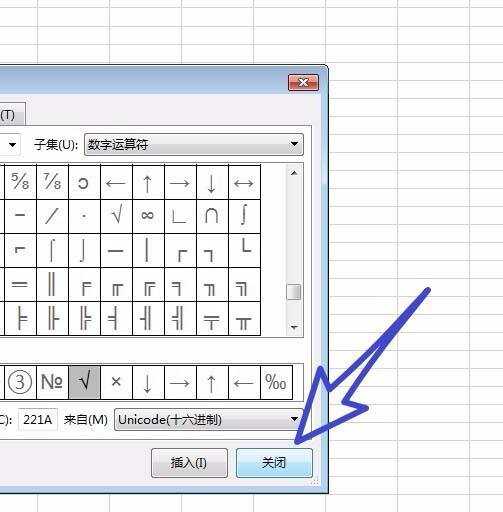Select the infinity symbol
Image resolution: width=503 pixels, height=512 pixels.
149,217
